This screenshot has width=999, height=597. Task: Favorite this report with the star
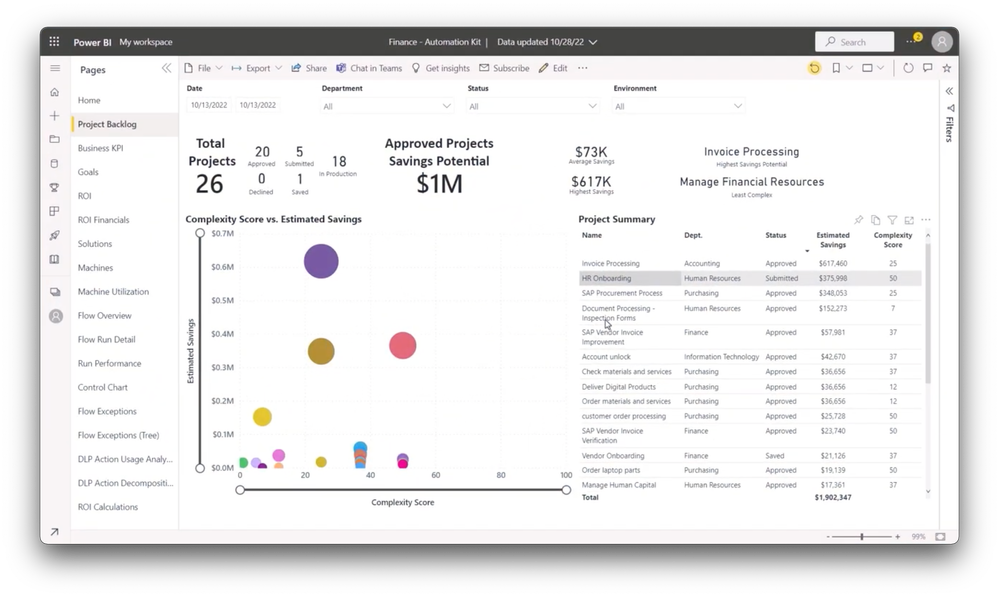tap(947, 68)
